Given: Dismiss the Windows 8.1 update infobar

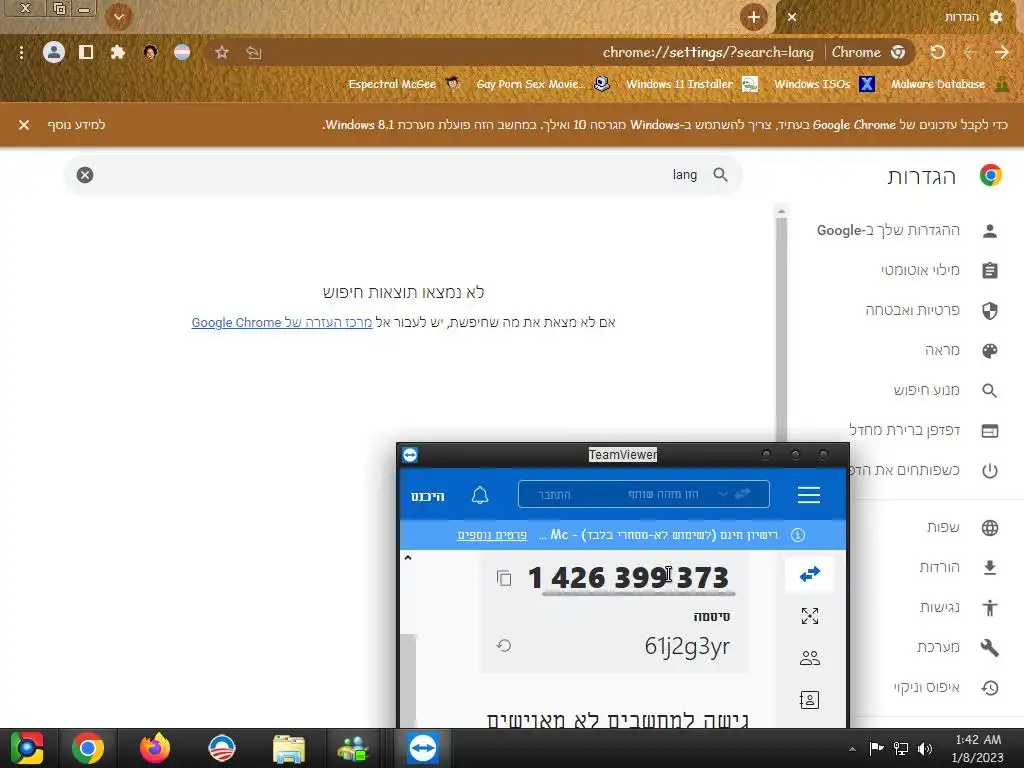Looking at the screenshot, I should click(24, 125).
